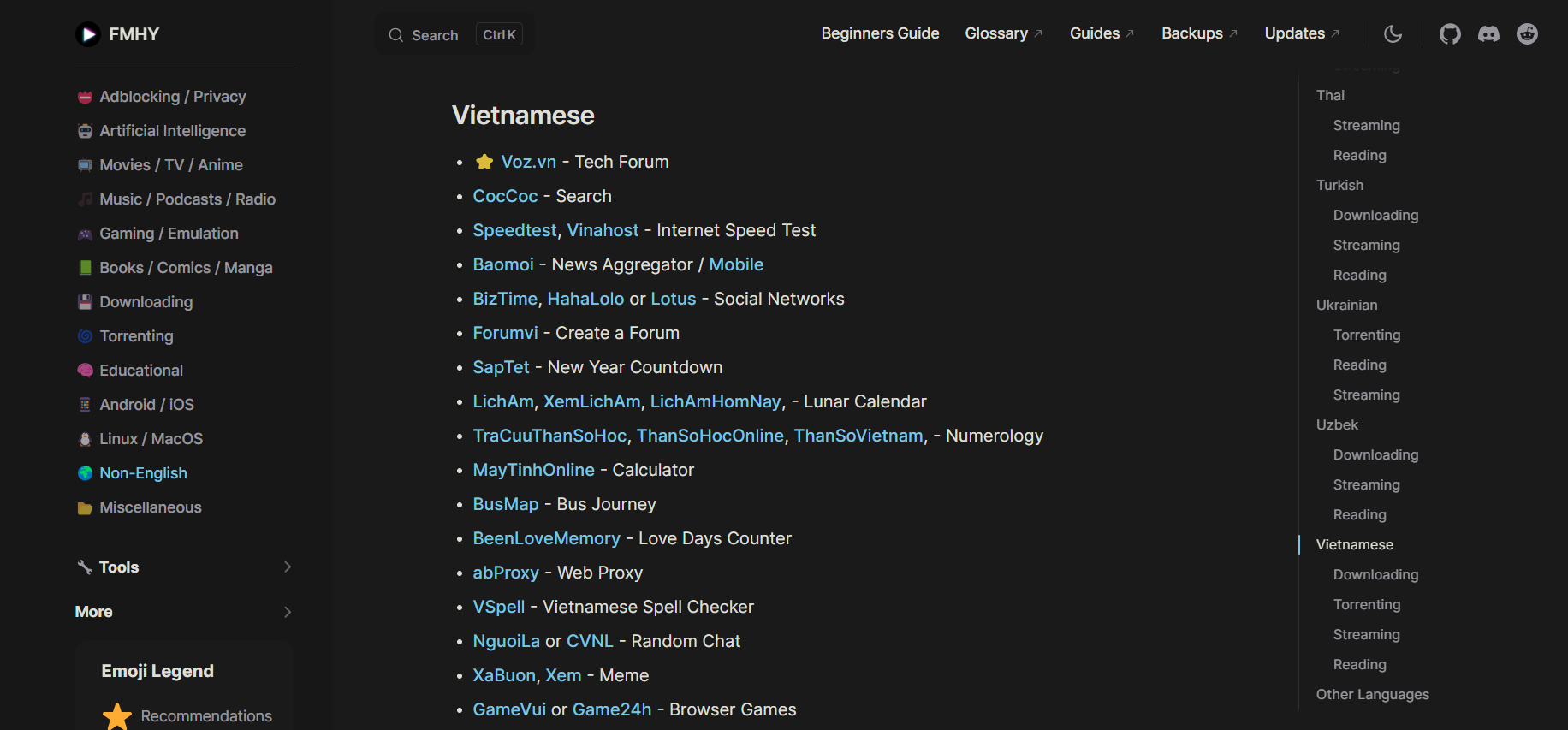Viewport: 1568px width, 730px height.
Task: Open the CocCoc search link
Action: (x=505, y=196)
